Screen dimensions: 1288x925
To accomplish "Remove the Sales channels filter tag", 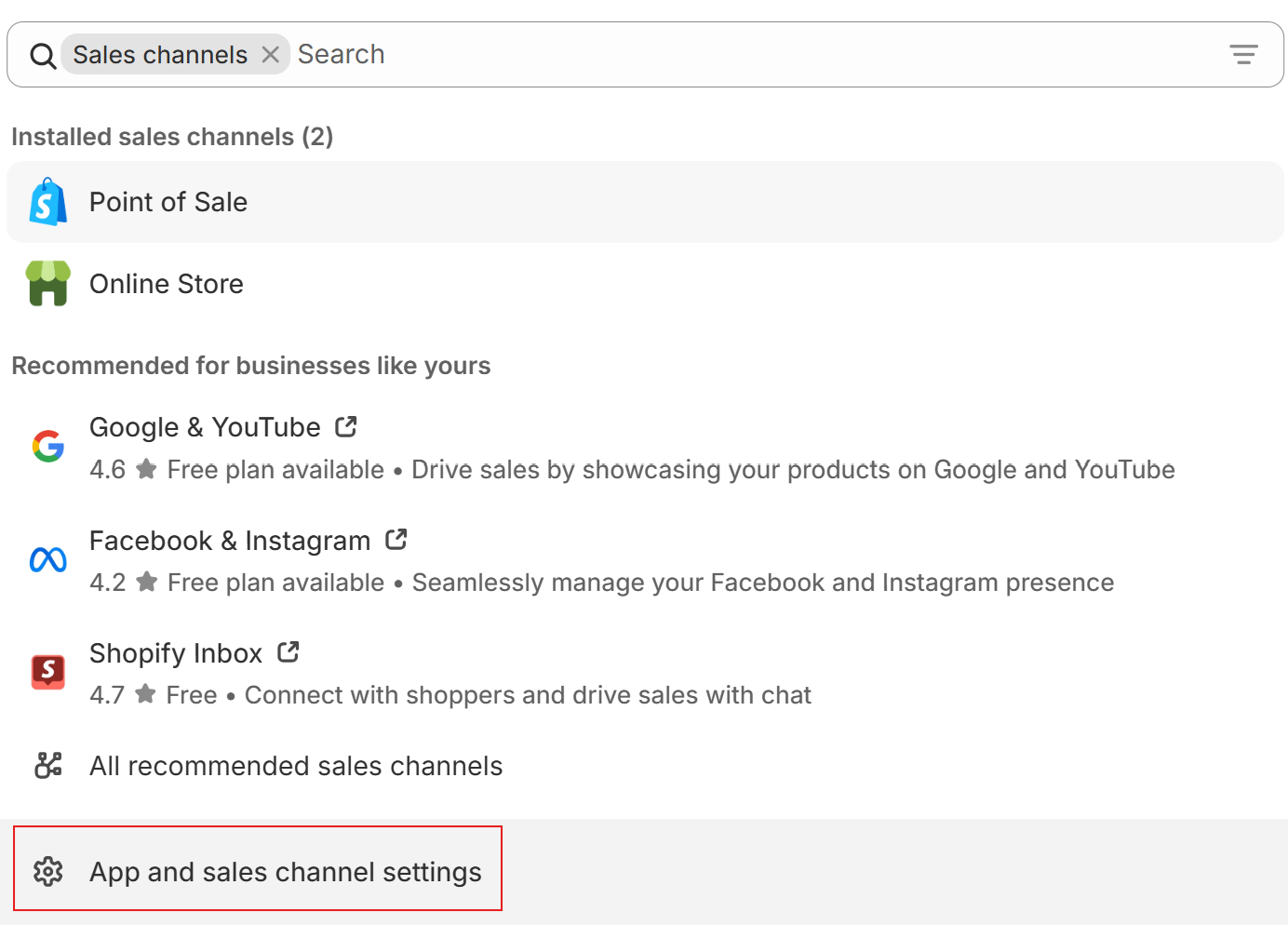I will pyautogui.click(x=271, y=55).
